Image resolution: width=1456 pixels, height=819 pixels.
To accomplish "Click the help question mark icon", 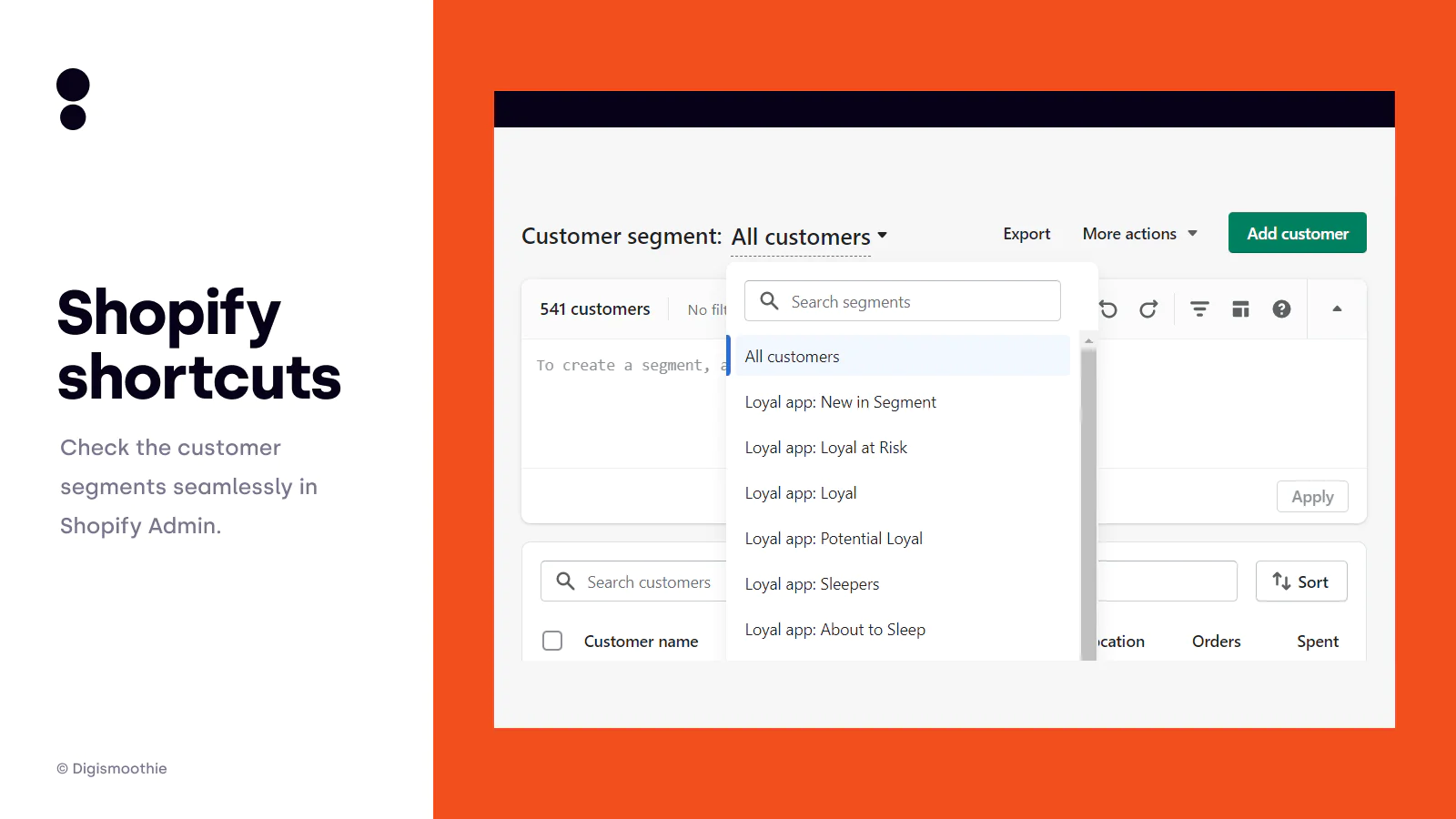I will point(1281,309).
